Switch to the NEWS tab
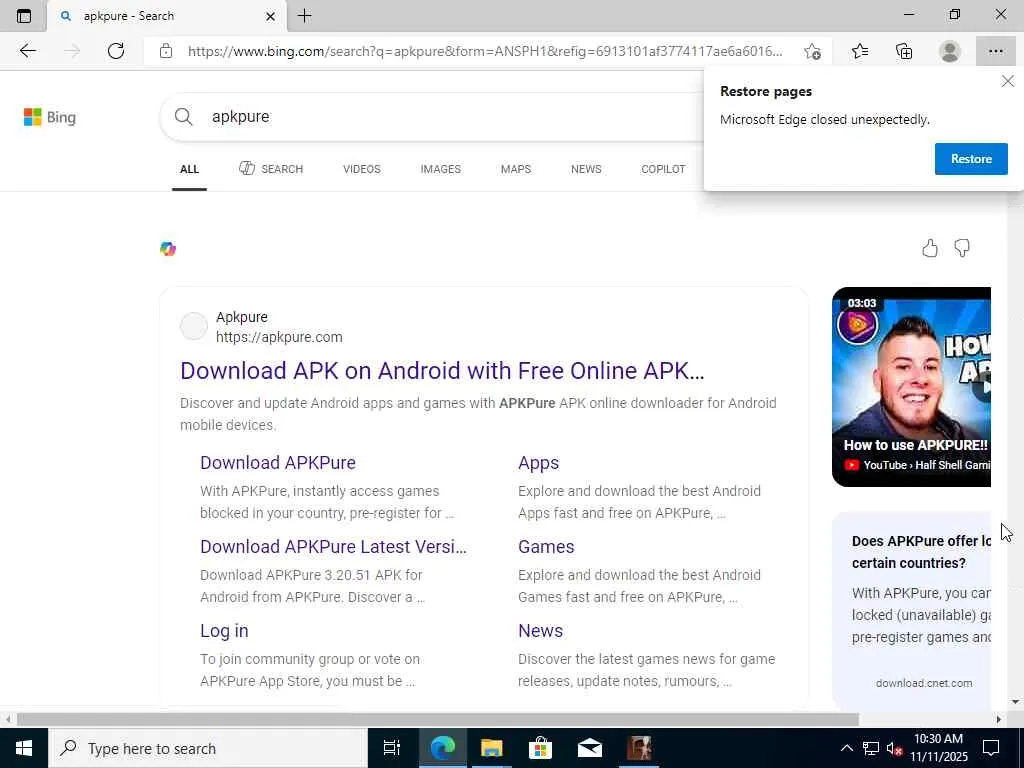 (586, 169)
